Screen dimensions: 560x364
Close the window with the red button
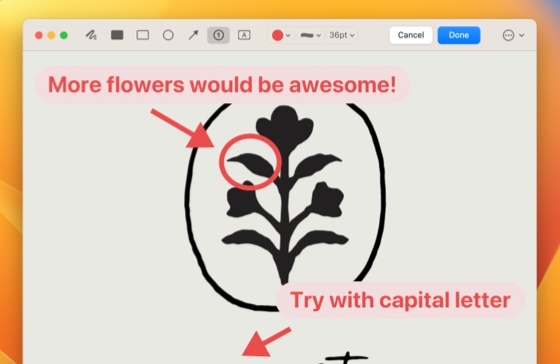pos(39,35)
